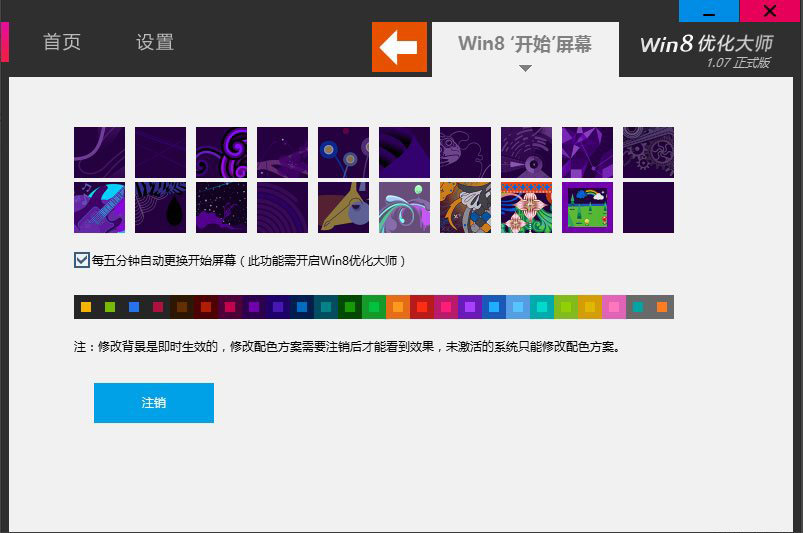Image resolution: width=803 pixels, height=533 pixels.
Task: Pick the brown color scheme swatch
Action: coord(182,307)
